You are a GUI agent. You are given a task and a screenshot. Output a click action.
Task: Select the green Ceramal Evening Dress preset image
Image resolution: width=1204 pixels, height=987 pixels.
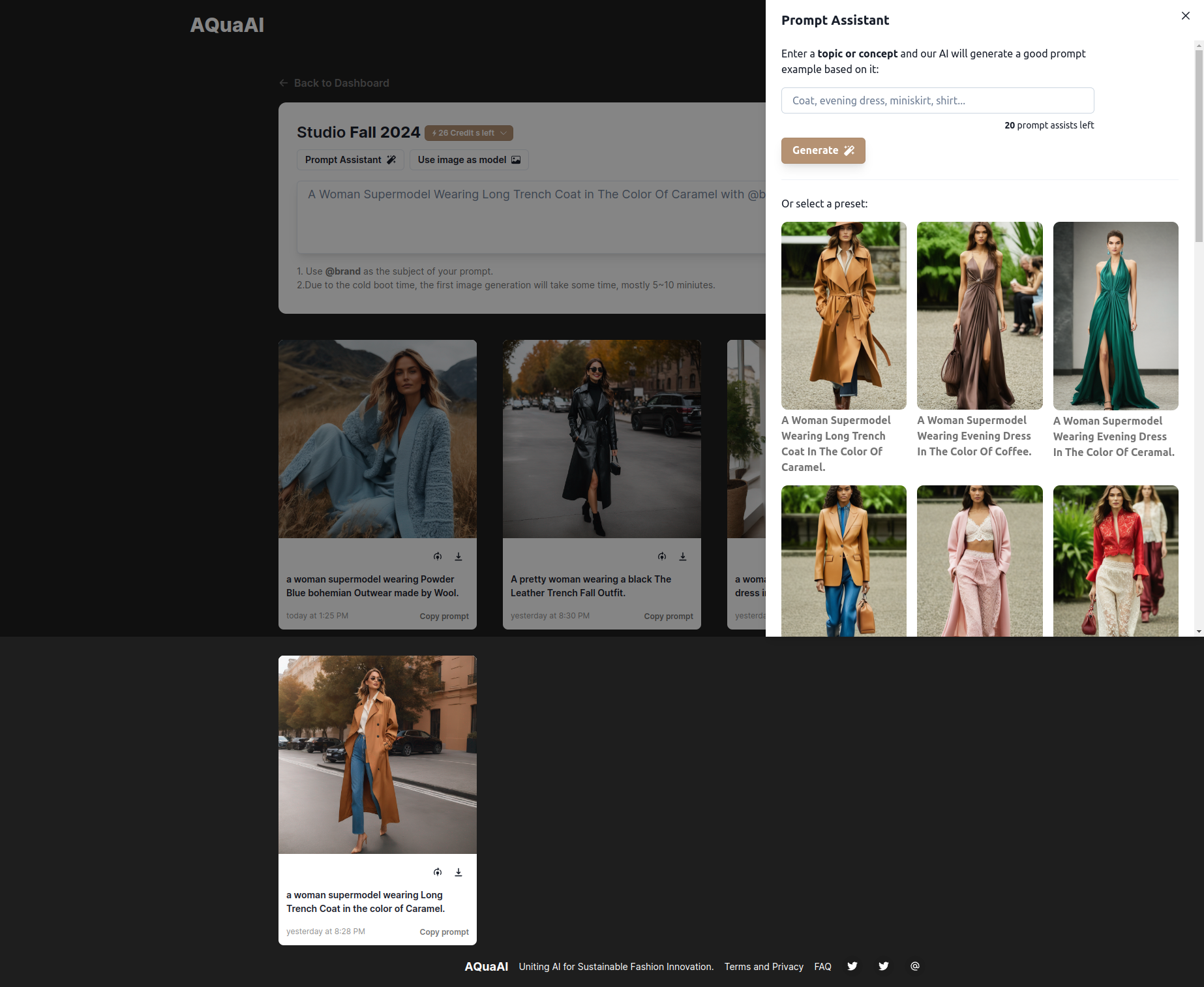(x=1115, y=316)
